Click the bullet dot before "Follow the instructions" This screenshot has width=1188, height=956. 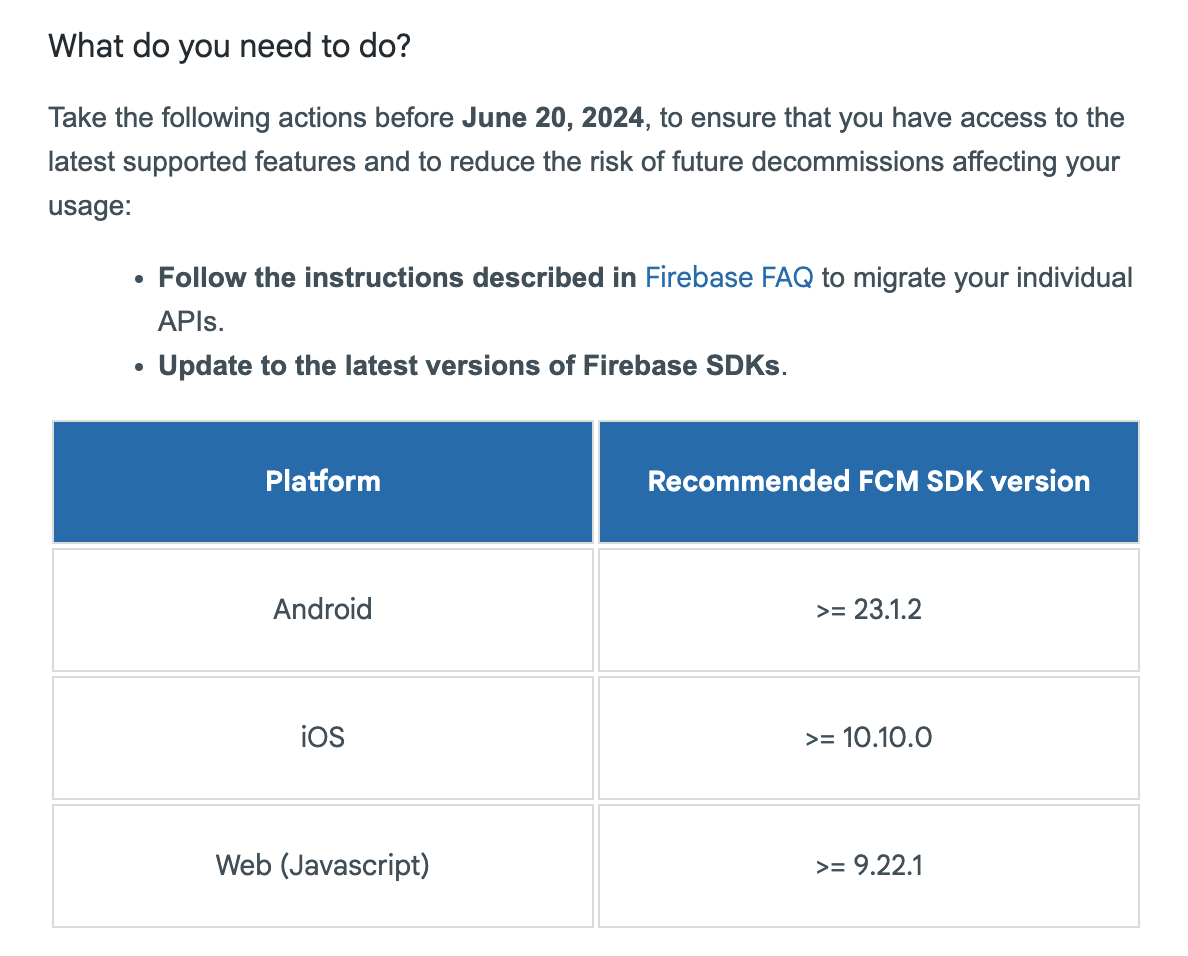[138, 279]
